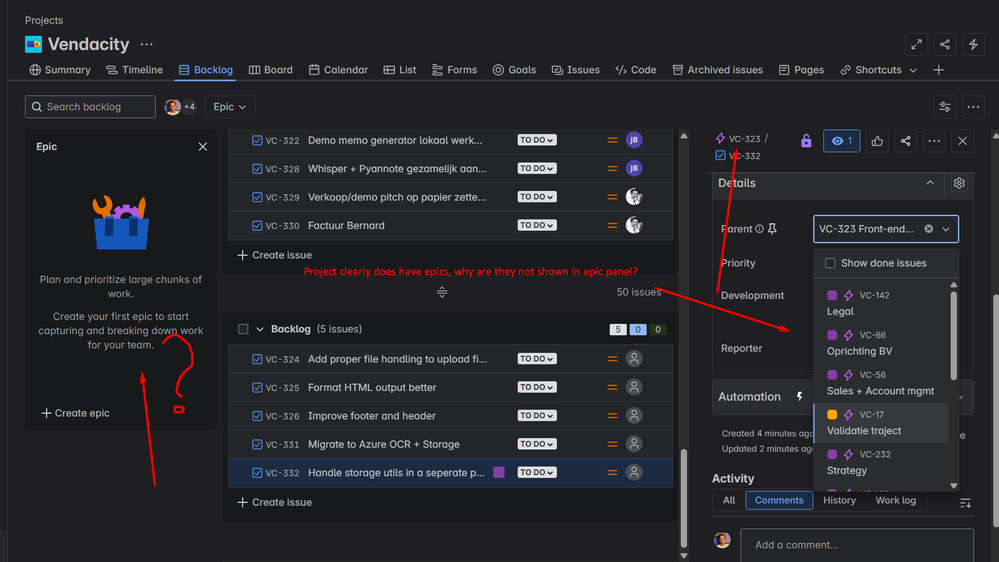Click the Vendacity project logo icon
999x562 pixels.
(x=33, y=44)
